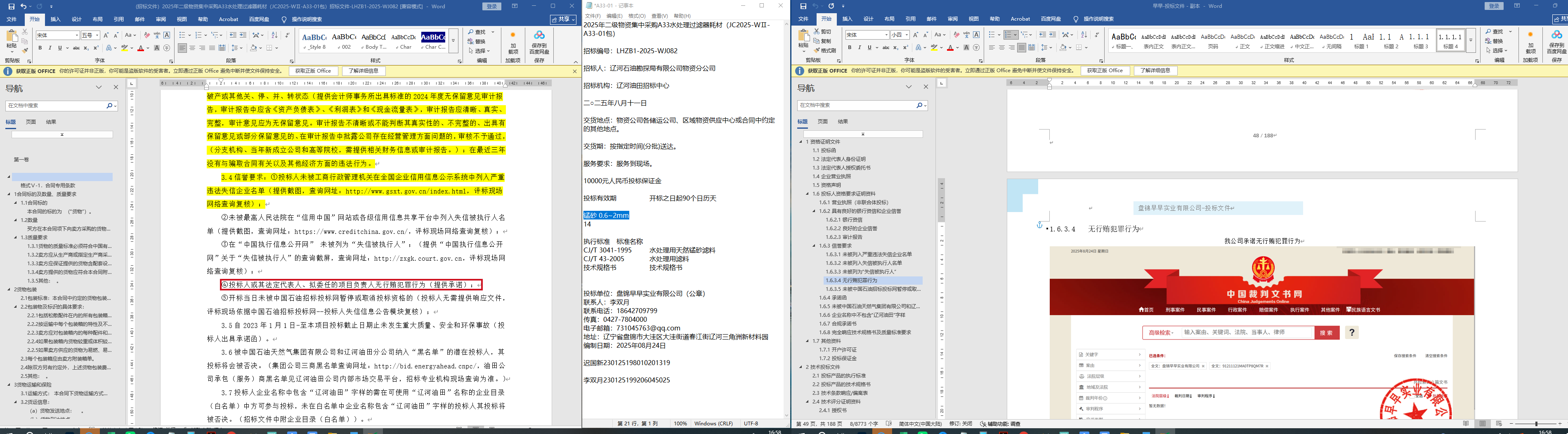
Task: Collapse 1.6.3 信誉要求 in 投标文件 navigation
Action: click(815, 246)
